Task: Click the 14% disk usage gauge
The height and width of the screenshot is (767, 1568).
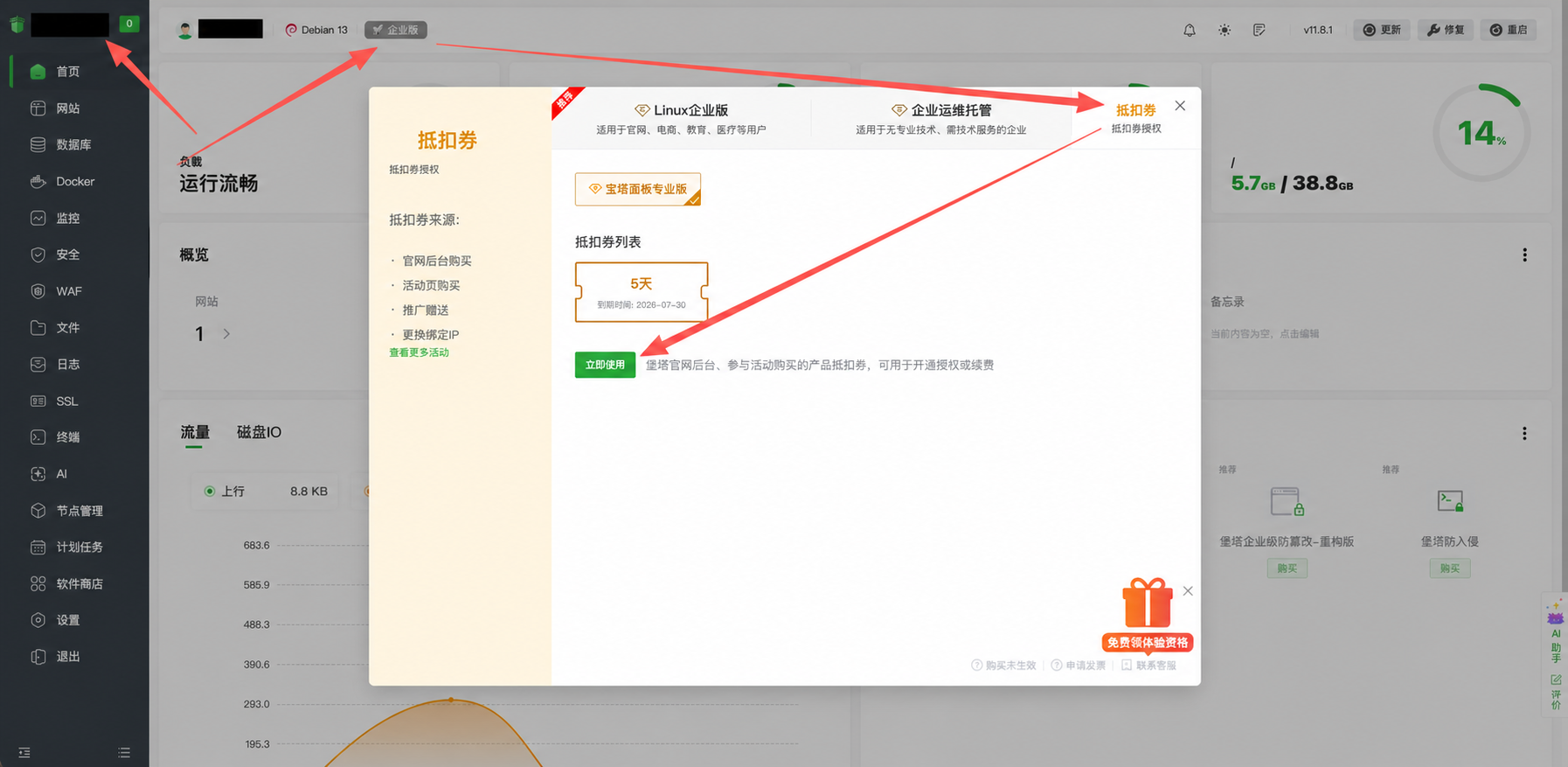Action: [1481, 133]
